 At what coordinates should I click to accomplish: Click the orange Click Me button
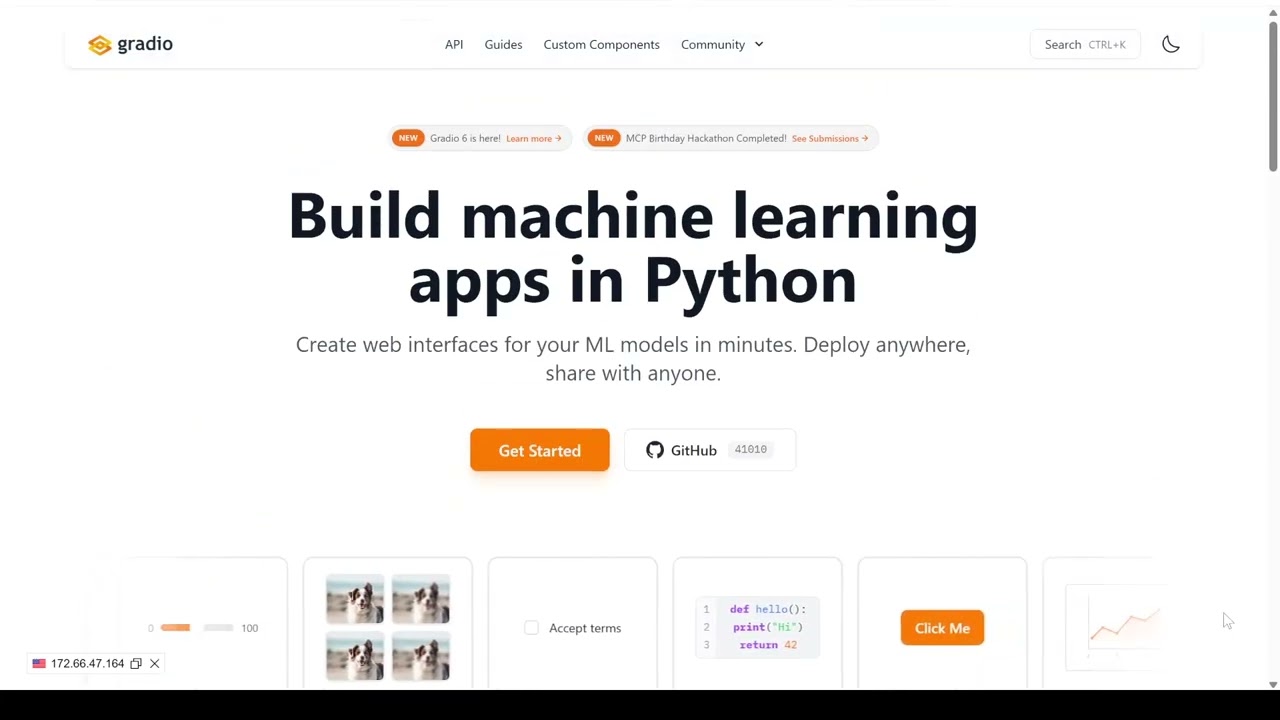pyautogui.click(x=942, y=628)
